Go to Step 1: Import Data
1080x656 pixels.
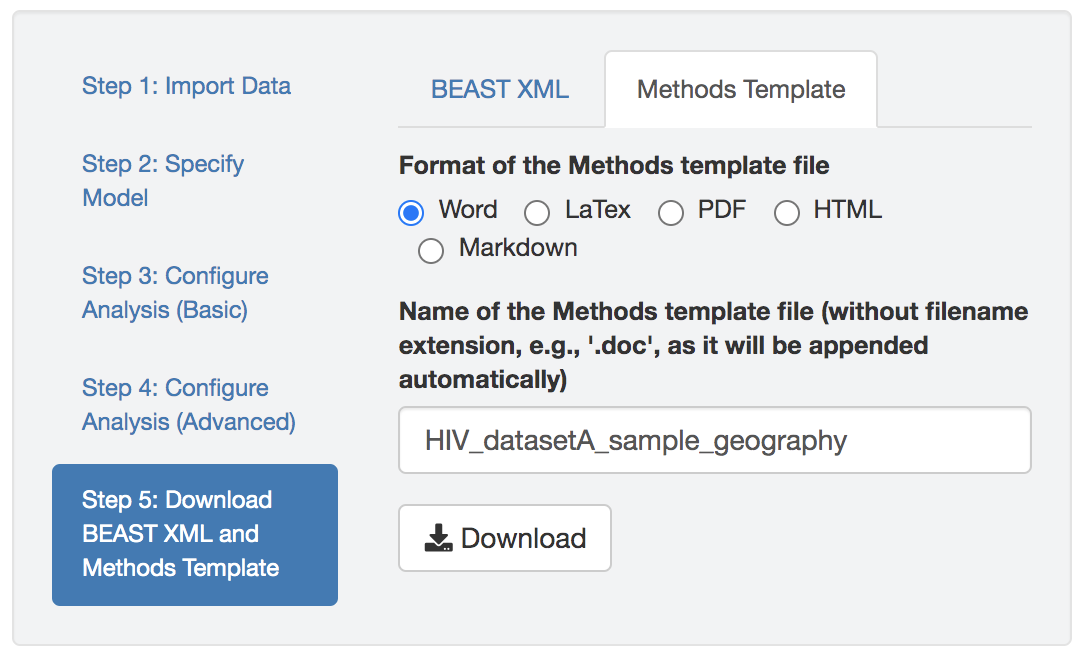tap(186, 86)
